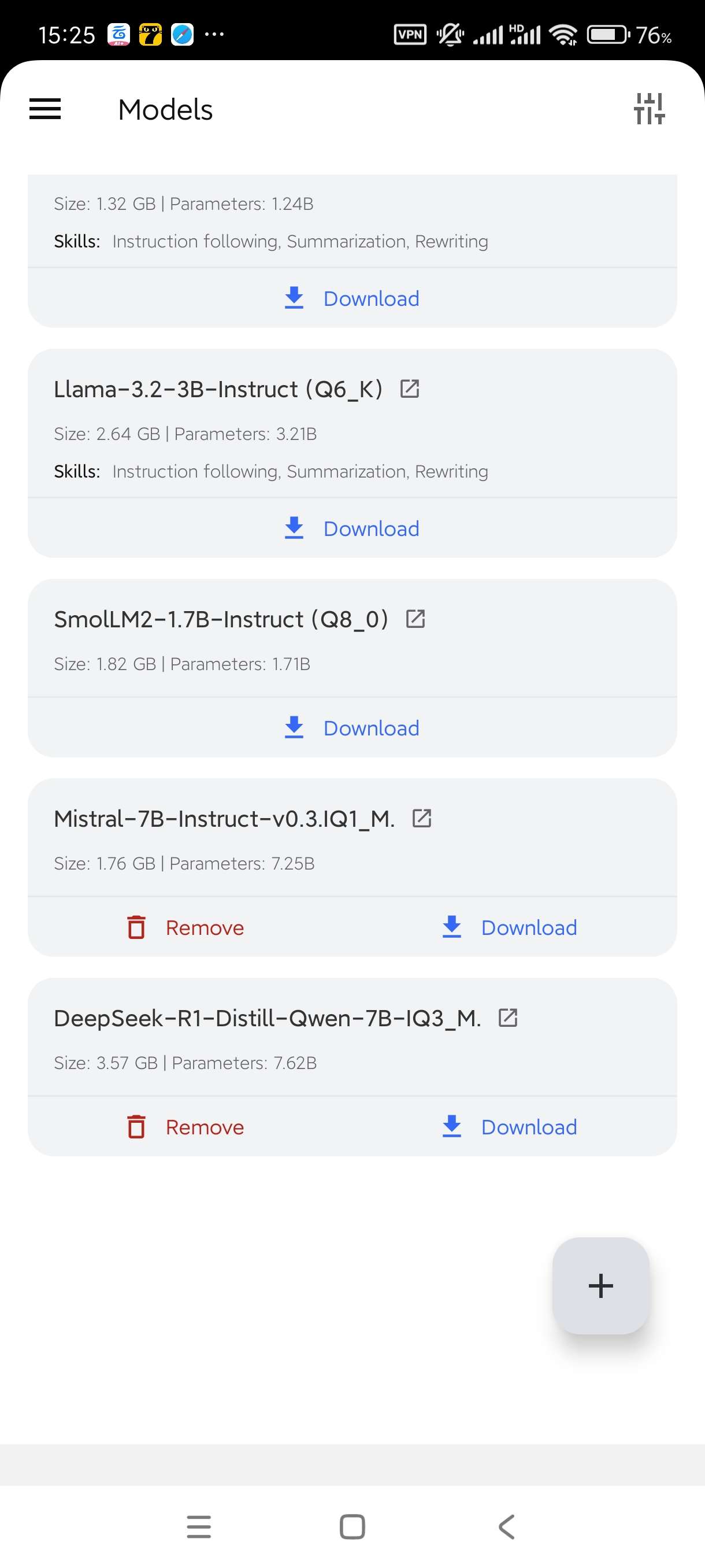Screen dimensions: 705x1568
Task: Download the DeepSeek-R1-Distill-Qwen-7B model
Action: (x=509, y=1127)
